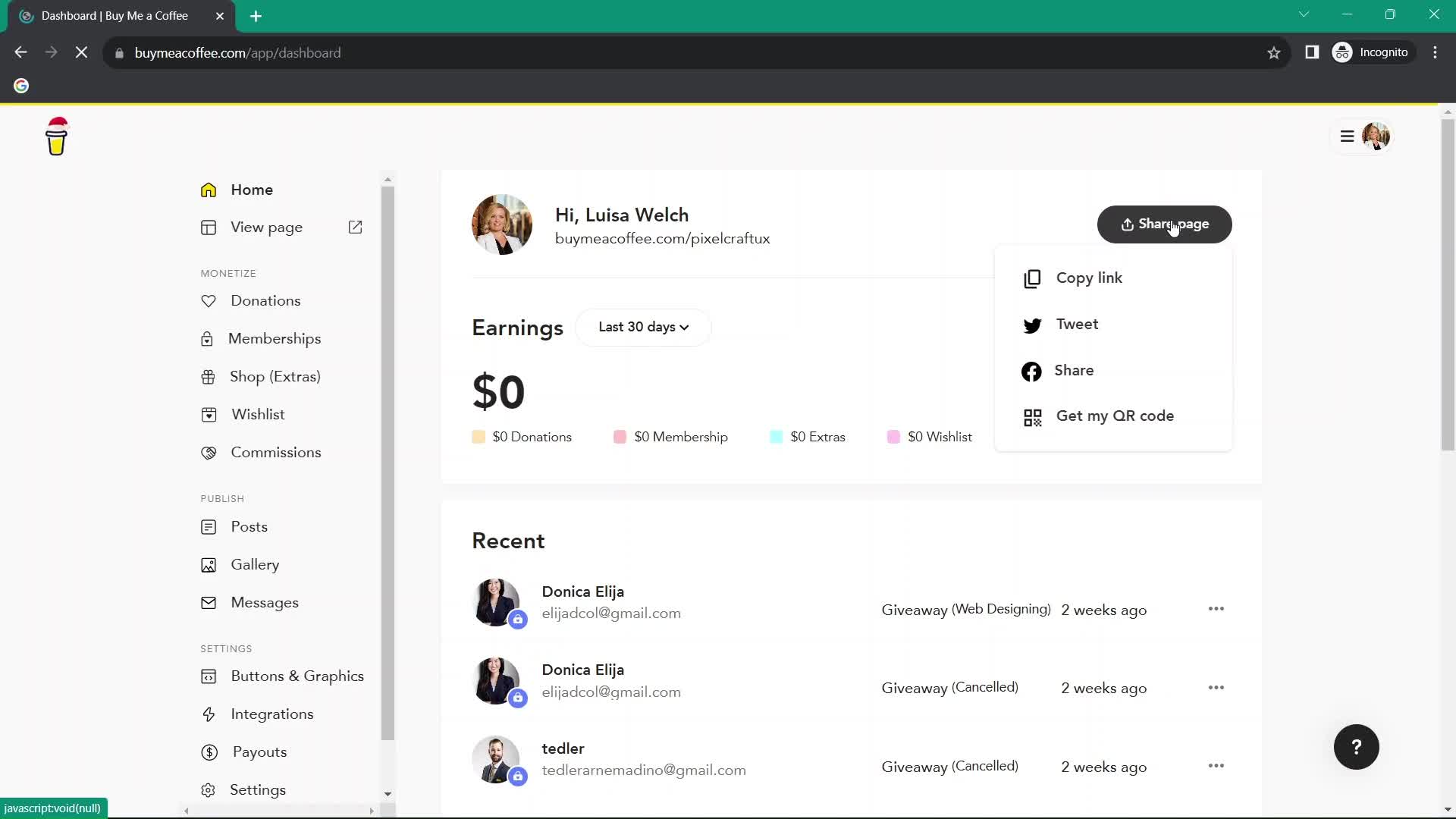Click tedler's avatar
Screen dimensions: 1456x819
coord(496,759)
